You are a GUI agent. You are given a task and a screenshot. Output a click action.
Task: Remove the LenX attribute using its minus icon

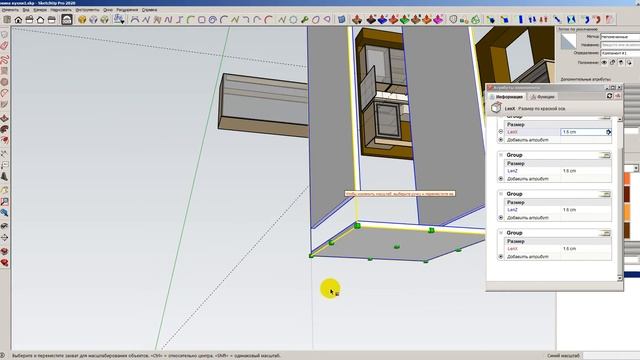tap(501, 132)
